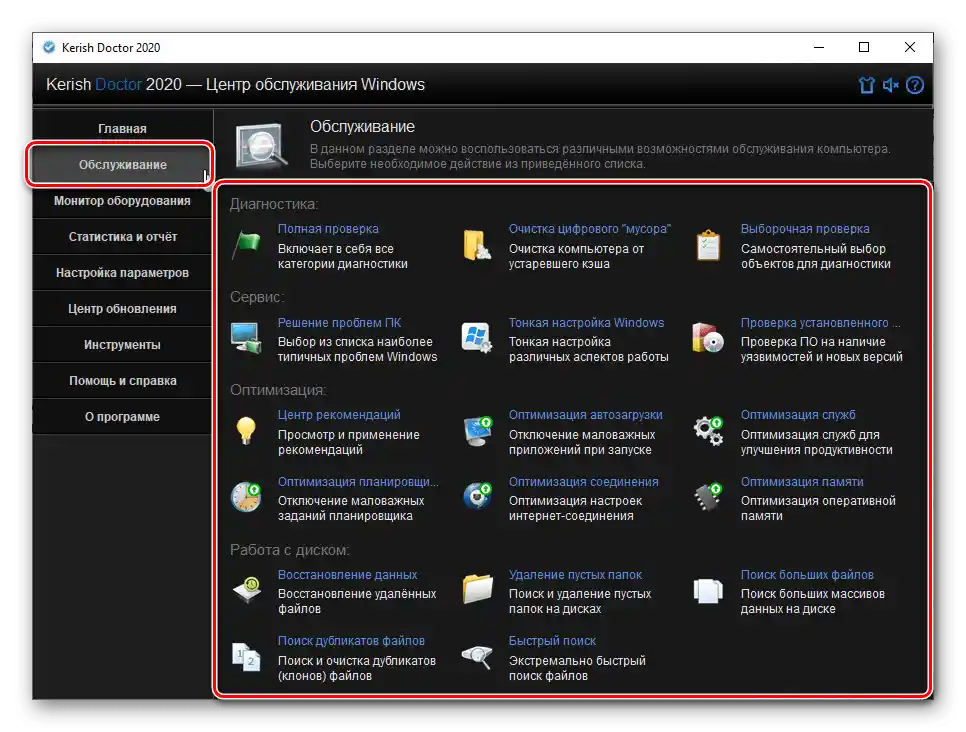Go to Центр обновления
Viewport: 966px width, 732px height.
click(x=122, y=309)
